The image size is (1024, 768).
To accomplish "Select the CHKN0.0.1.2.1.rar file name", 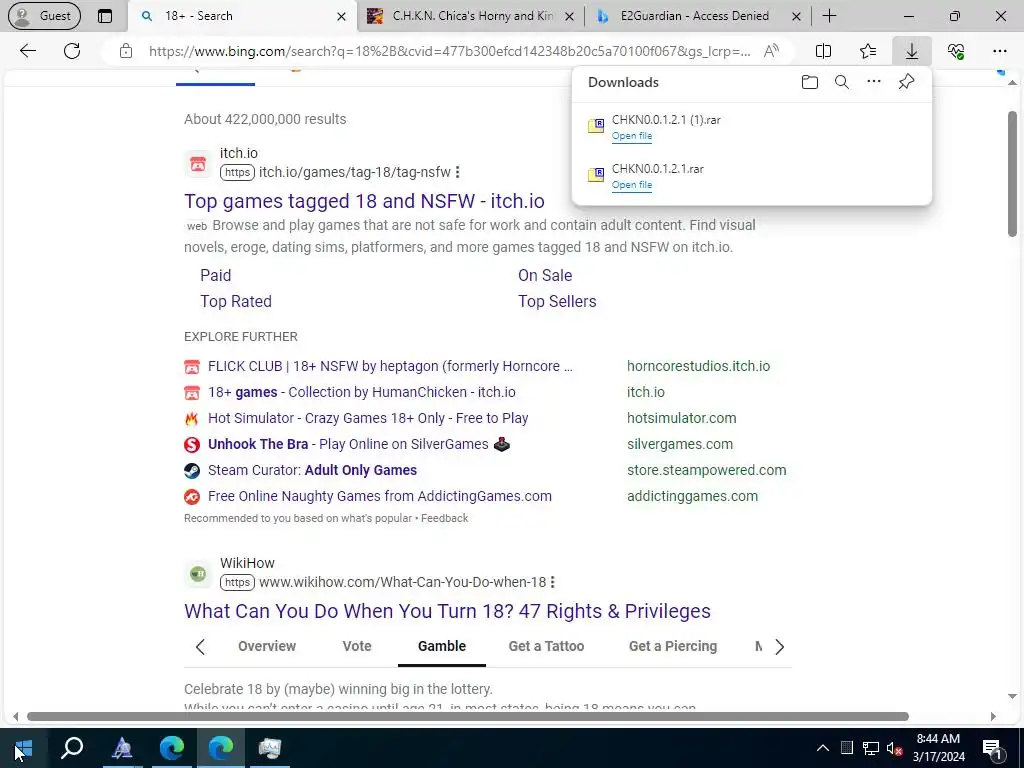I will click(x=658, y=168).
